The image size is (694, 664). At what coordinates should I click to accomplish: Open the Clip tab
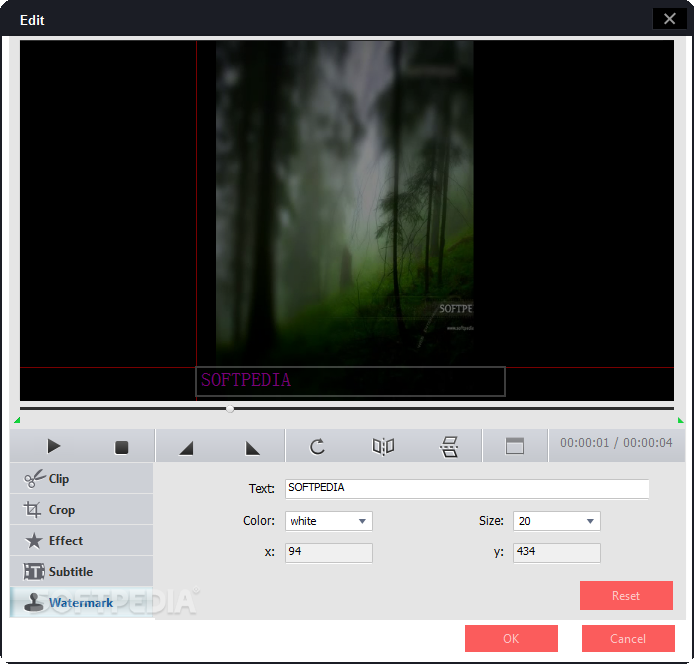81,479
